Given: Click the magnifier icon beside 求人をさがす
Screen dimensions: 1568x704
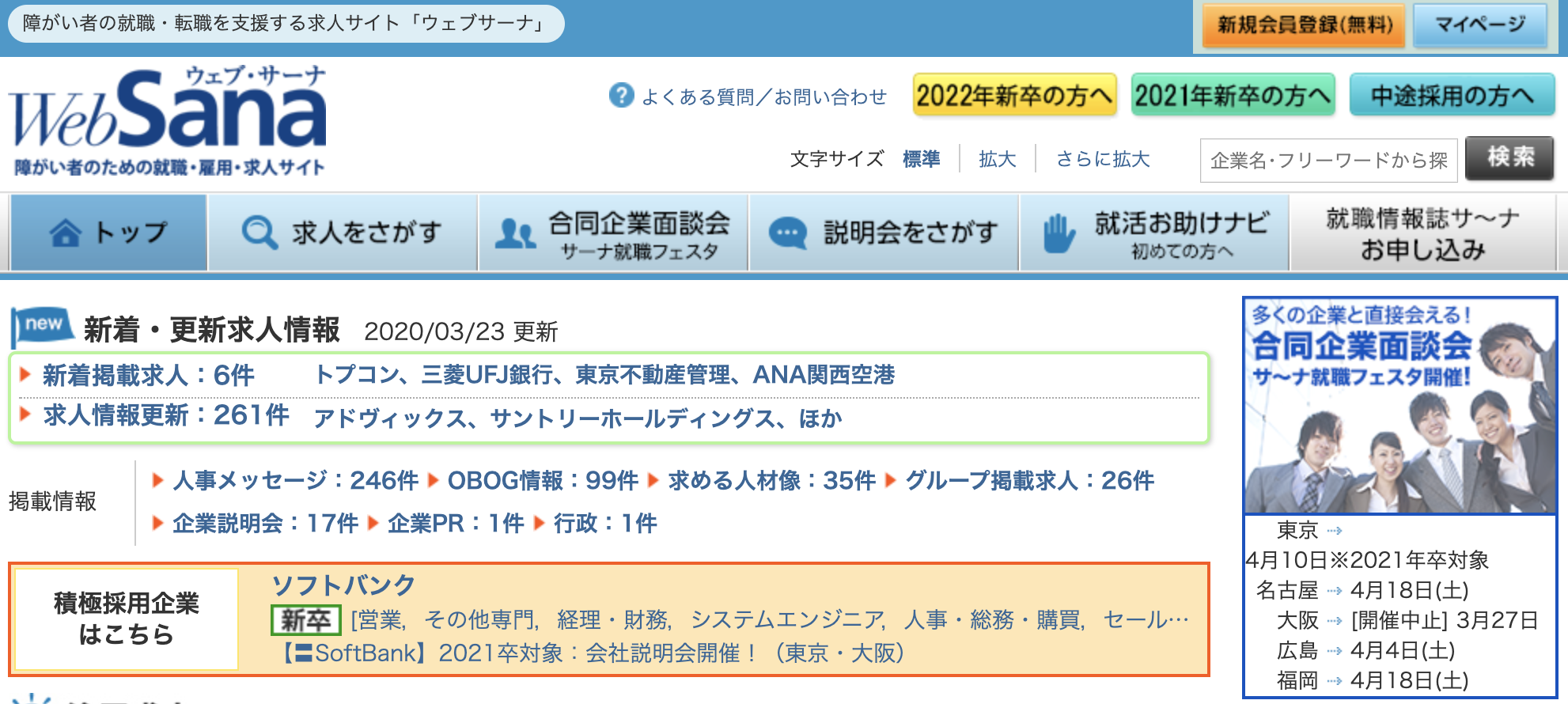Looking at the screenshot, I should 259,233.
